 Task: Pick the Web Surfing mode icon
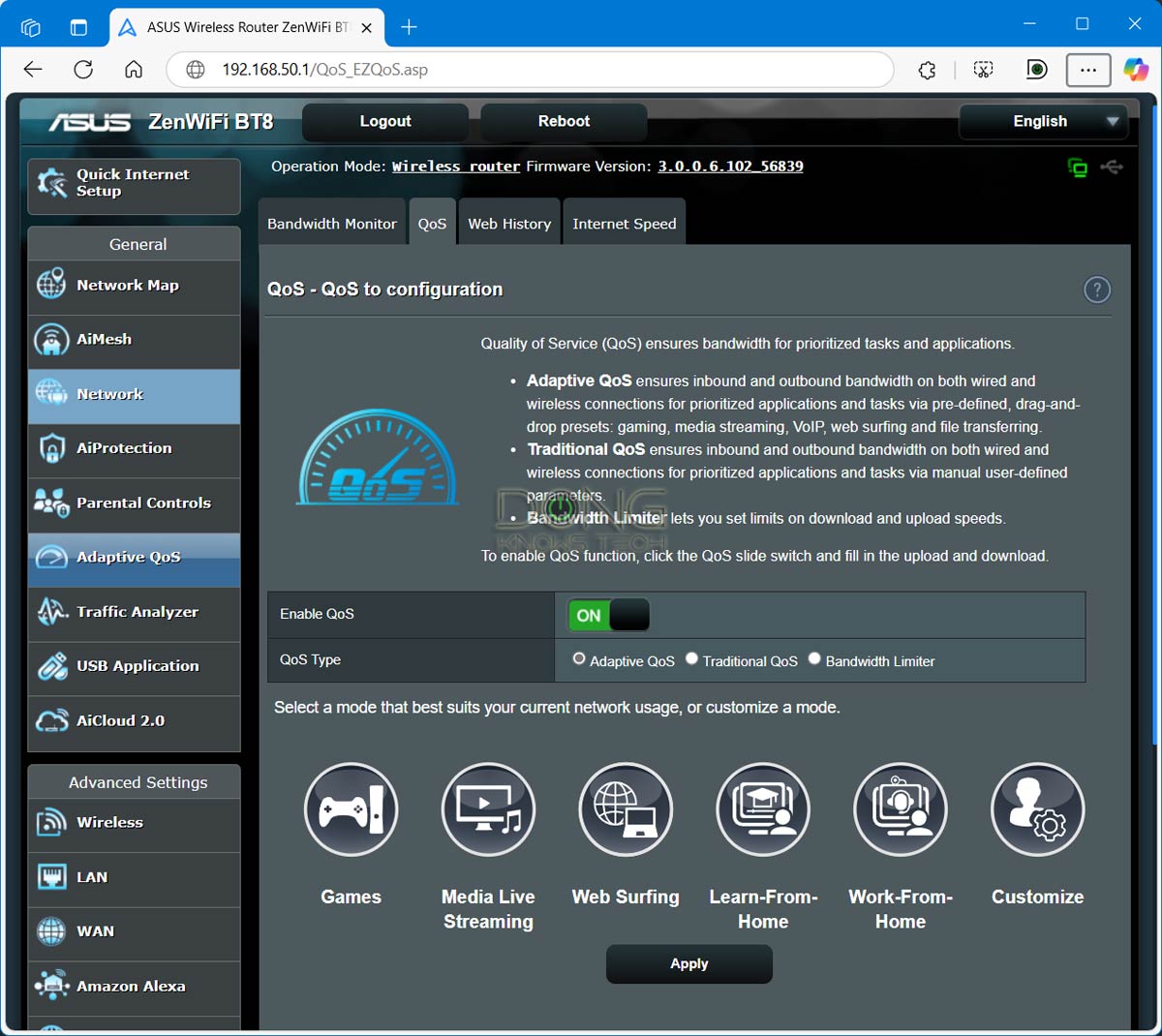(626, 809)
